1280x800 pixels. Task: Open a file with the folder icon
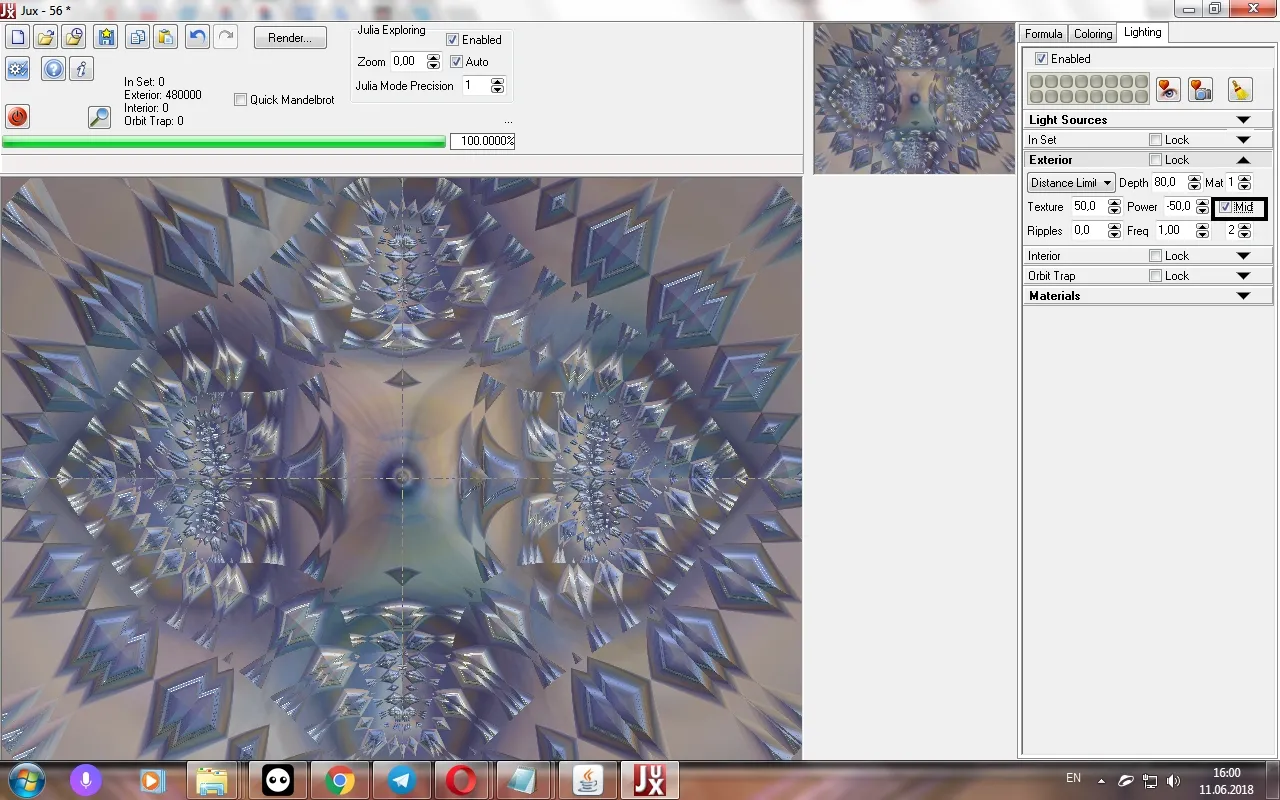(45, 38)
